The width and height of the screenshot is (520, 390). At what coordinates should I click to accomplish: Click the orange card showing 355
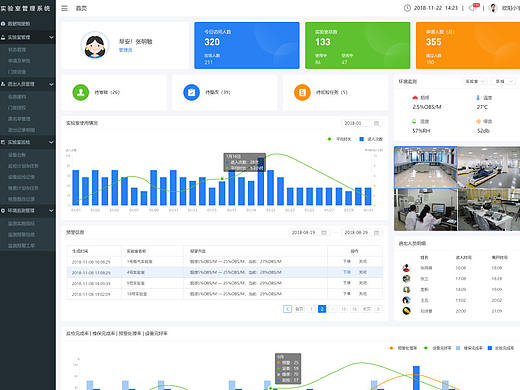[x=468, y=45]
